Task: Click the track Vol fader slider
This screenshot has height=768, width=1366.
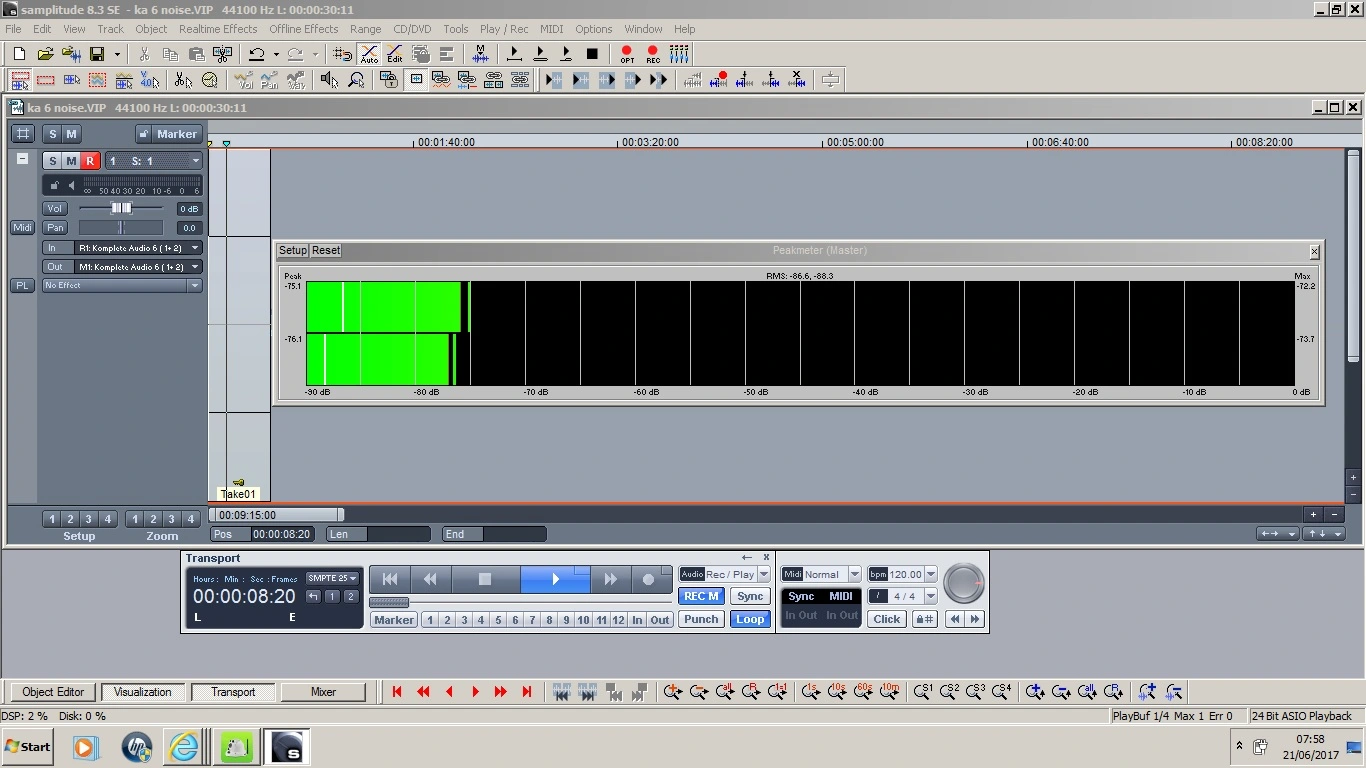Action: click(121, 208)
